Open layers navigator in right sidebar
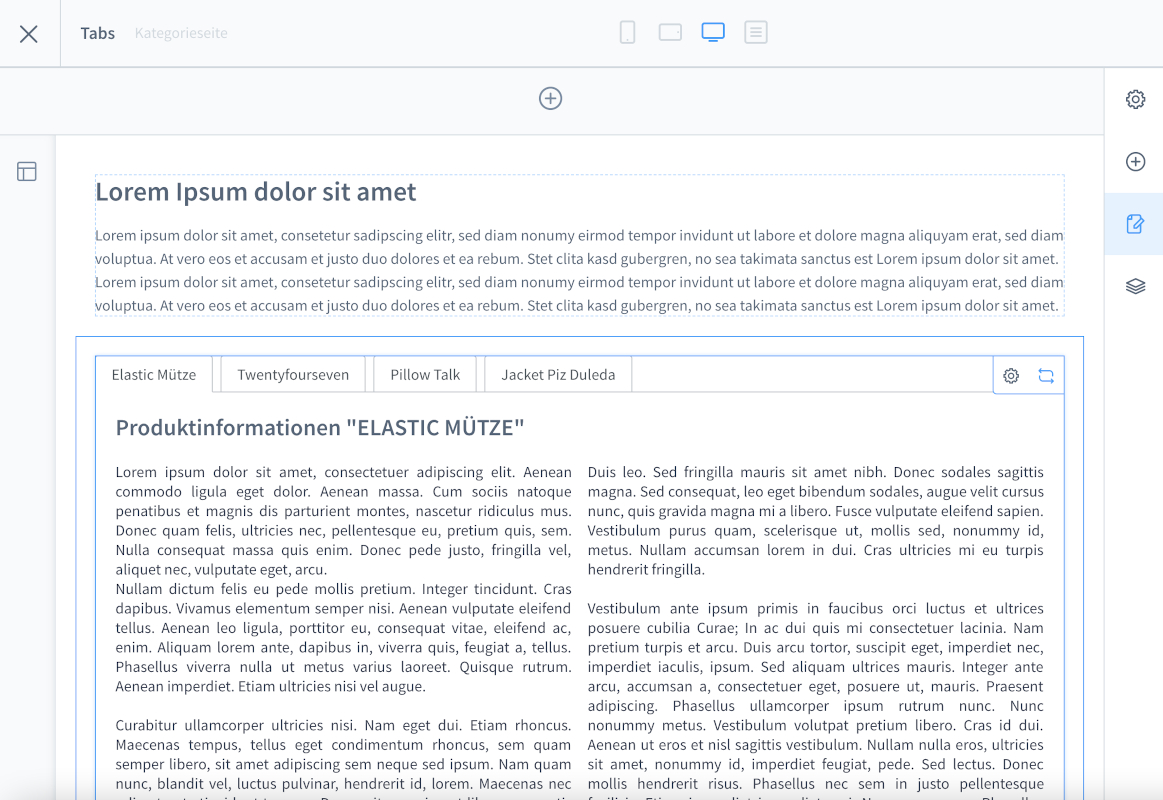1163x800 pixels. pos(1135,286)
